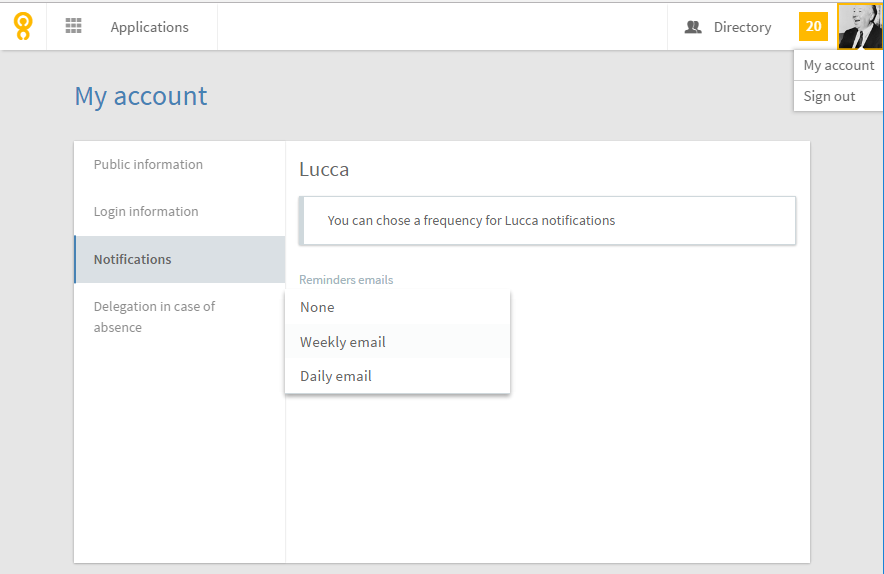
Task: Go to Public information section
Action: click(179, 165)
